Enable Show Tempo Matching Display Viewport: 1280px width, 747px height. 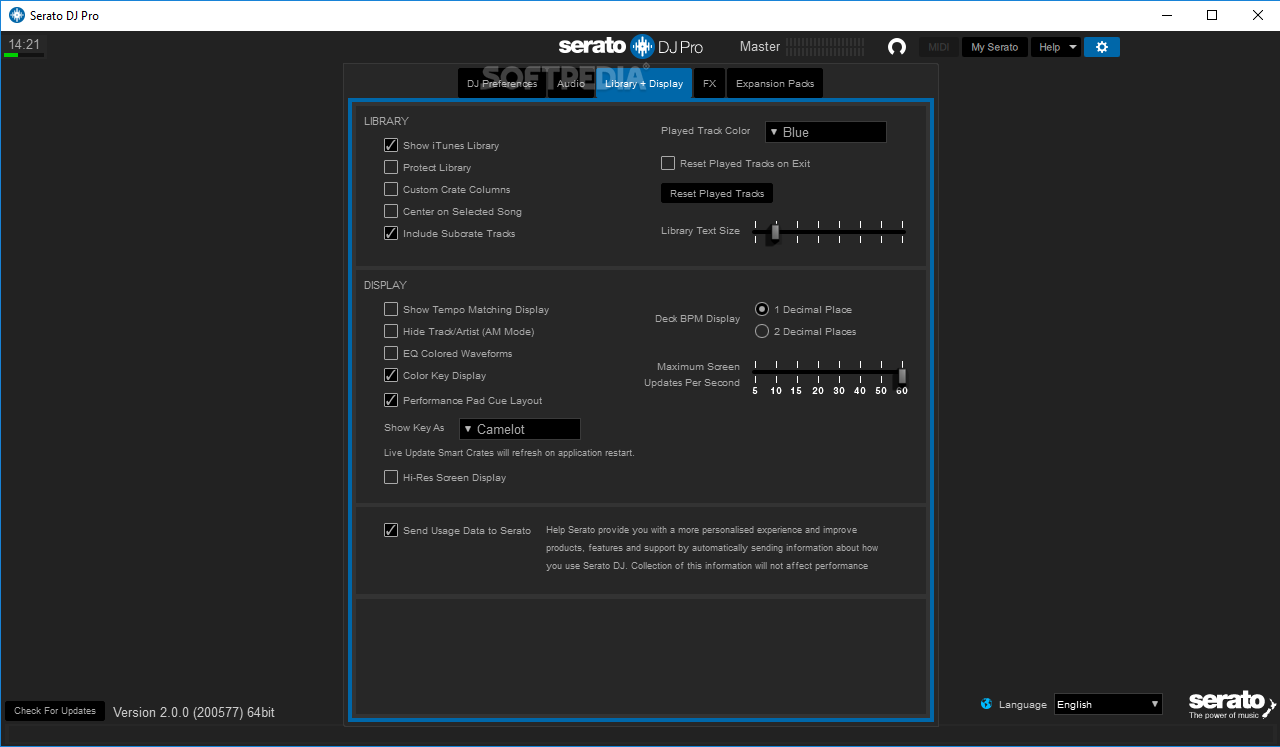point(391,310)
